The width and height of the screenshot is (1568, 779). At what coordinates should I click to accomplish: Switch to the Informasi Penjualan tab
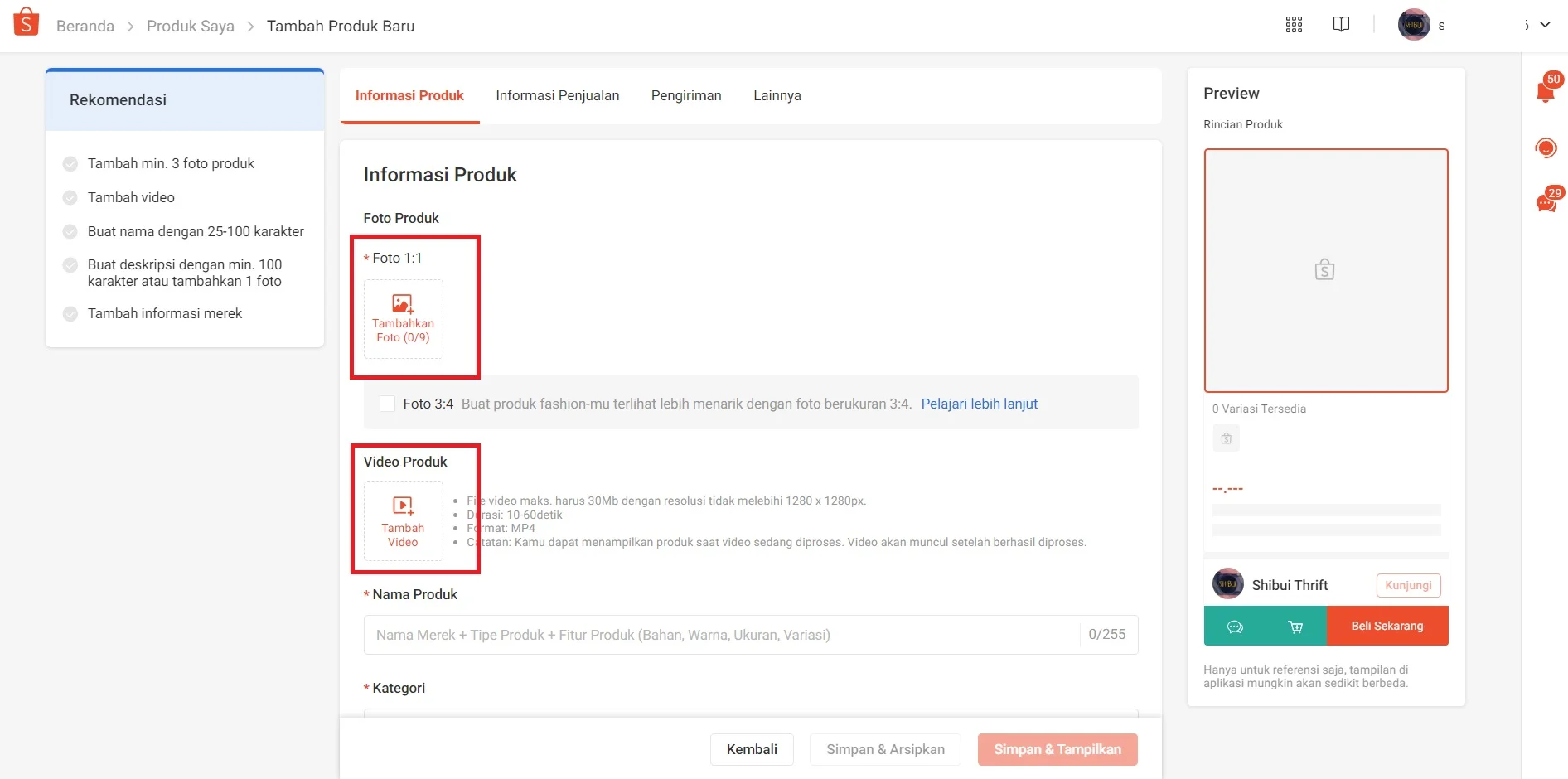557,95
